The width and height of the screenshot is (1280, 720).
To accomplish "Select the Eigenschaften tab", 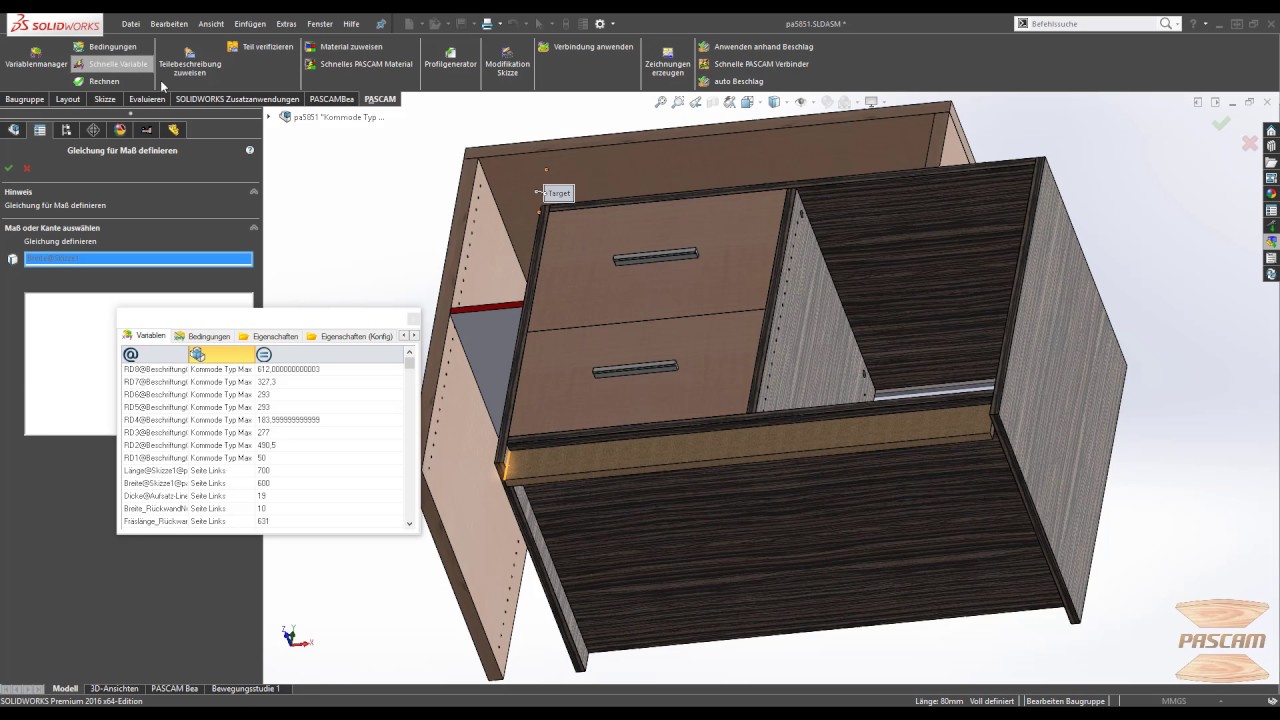I will [x=268, y=336].
